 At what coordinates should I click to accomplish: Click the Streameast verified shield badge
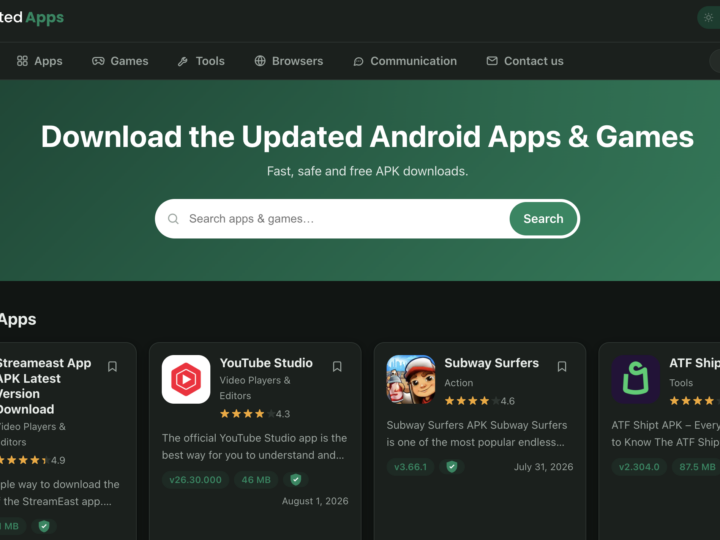pyautogui.click(x=44, y=526)
